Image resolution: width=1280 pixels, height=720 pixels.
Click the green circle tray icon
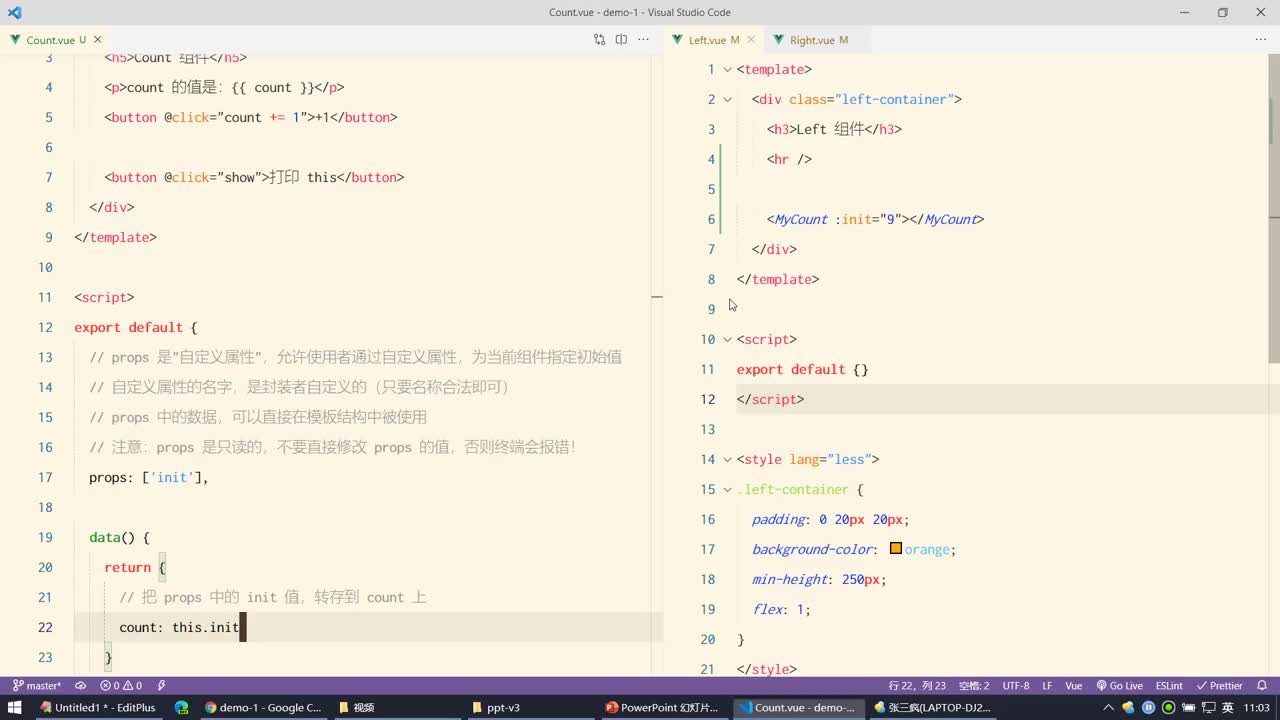tap(1168, 707)
